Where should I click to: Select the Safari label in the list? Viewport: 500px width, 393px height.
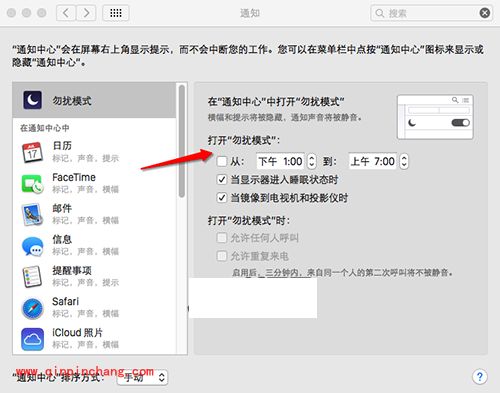(65, 301)
